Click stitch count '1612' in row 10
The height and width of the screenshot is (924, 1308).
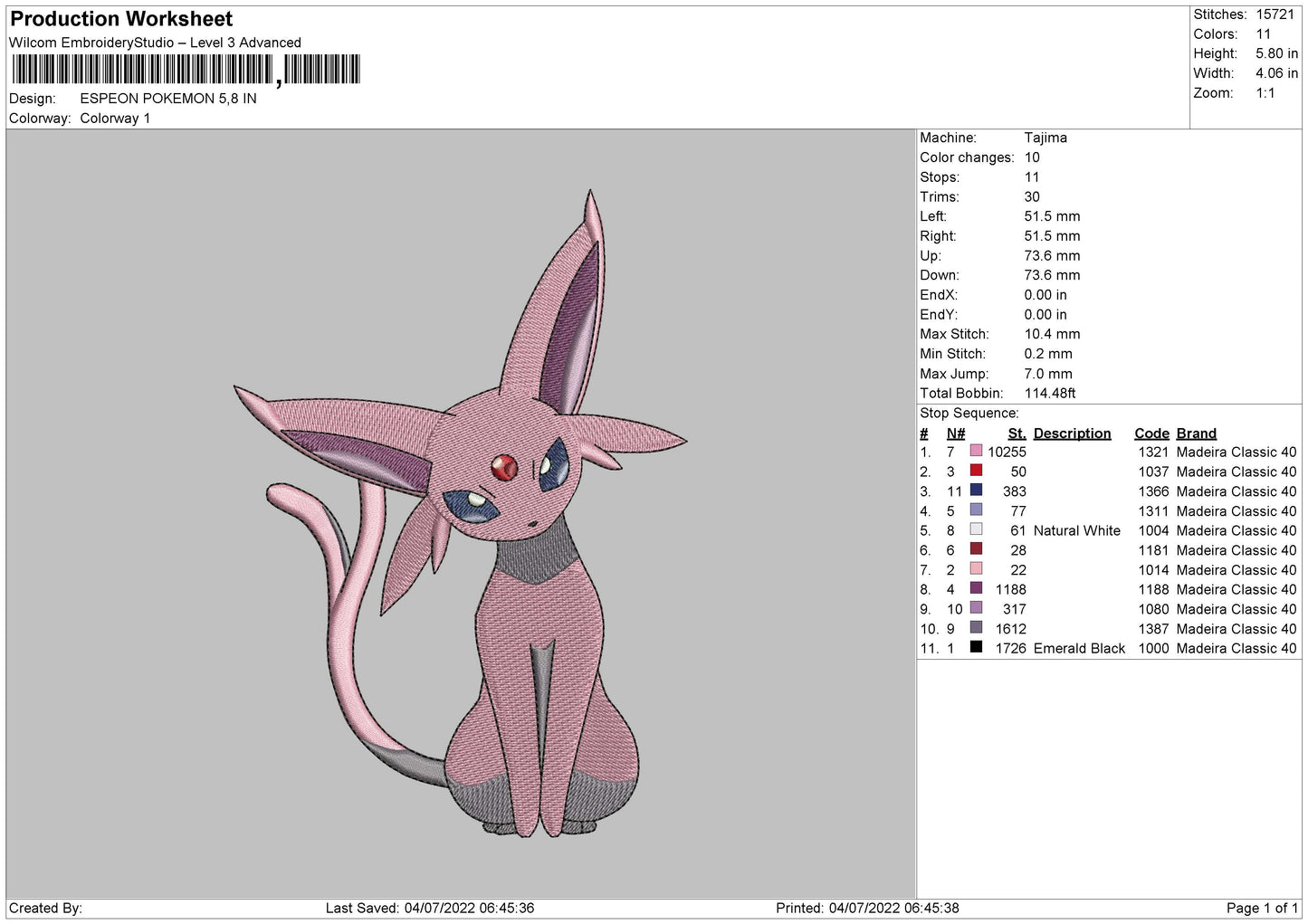click(1011, 629)
